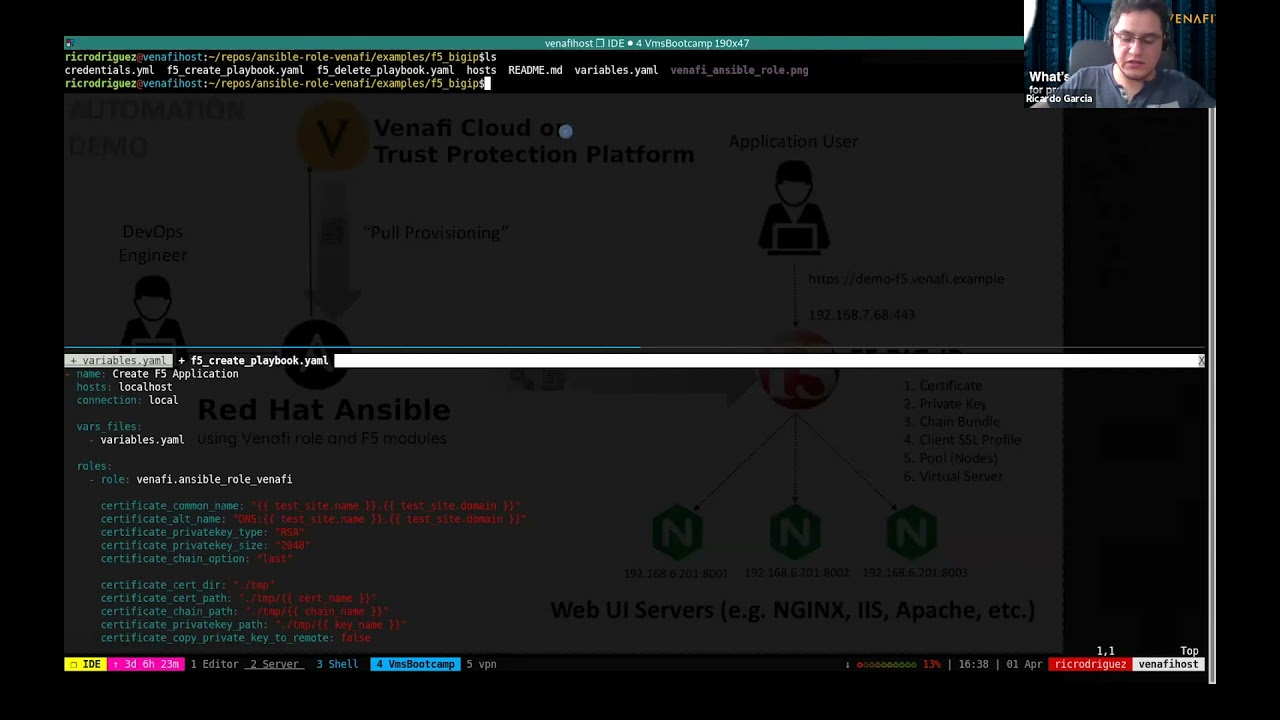Click the connection: local line
Viewport: 1280px width, 720px height.
(x=127, y=400)
